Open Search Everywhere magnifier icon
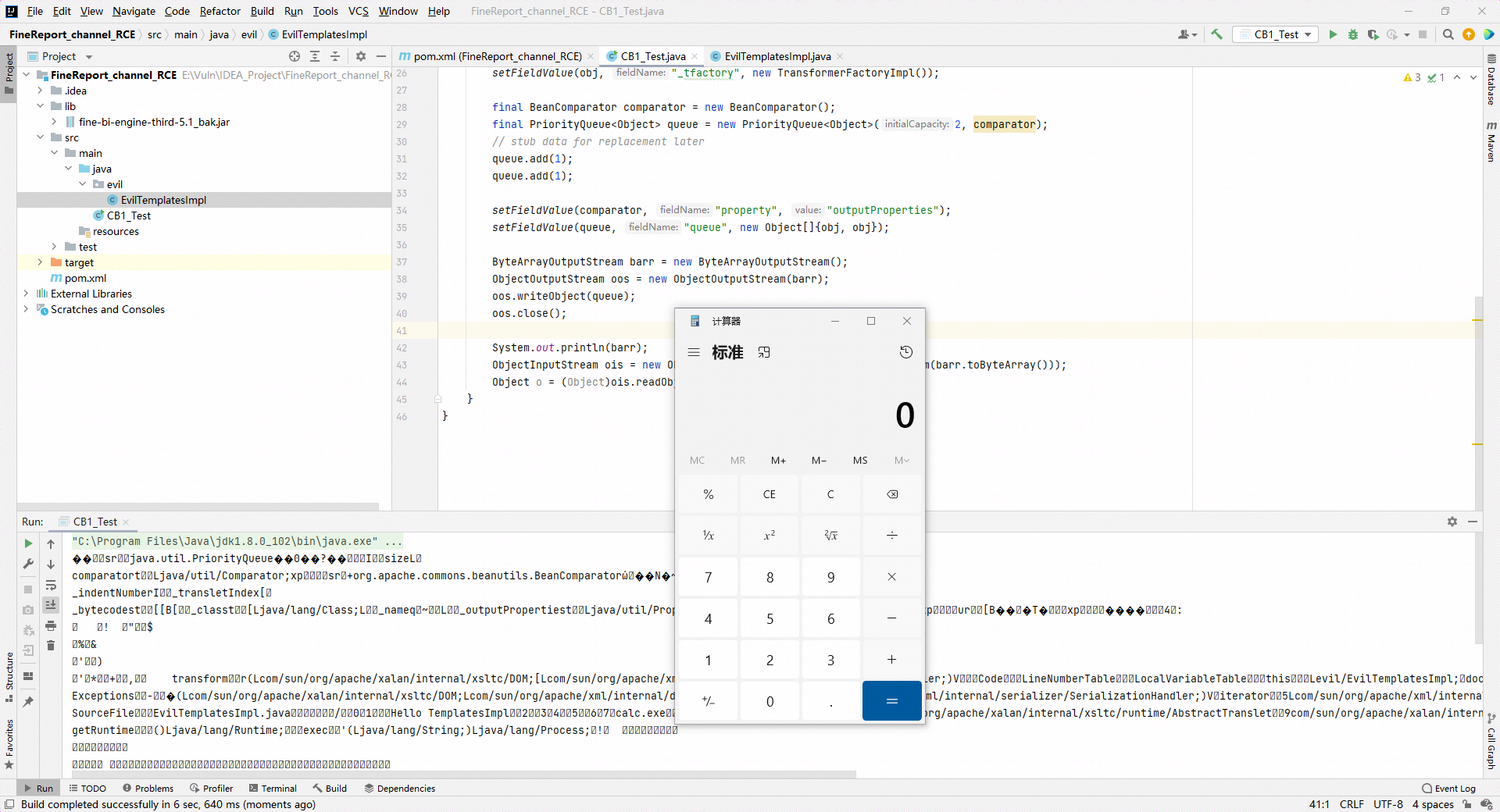Image resolution: width=1500 pixels, height=812 pixels. pyautogui.click(x=1448, y=35)
